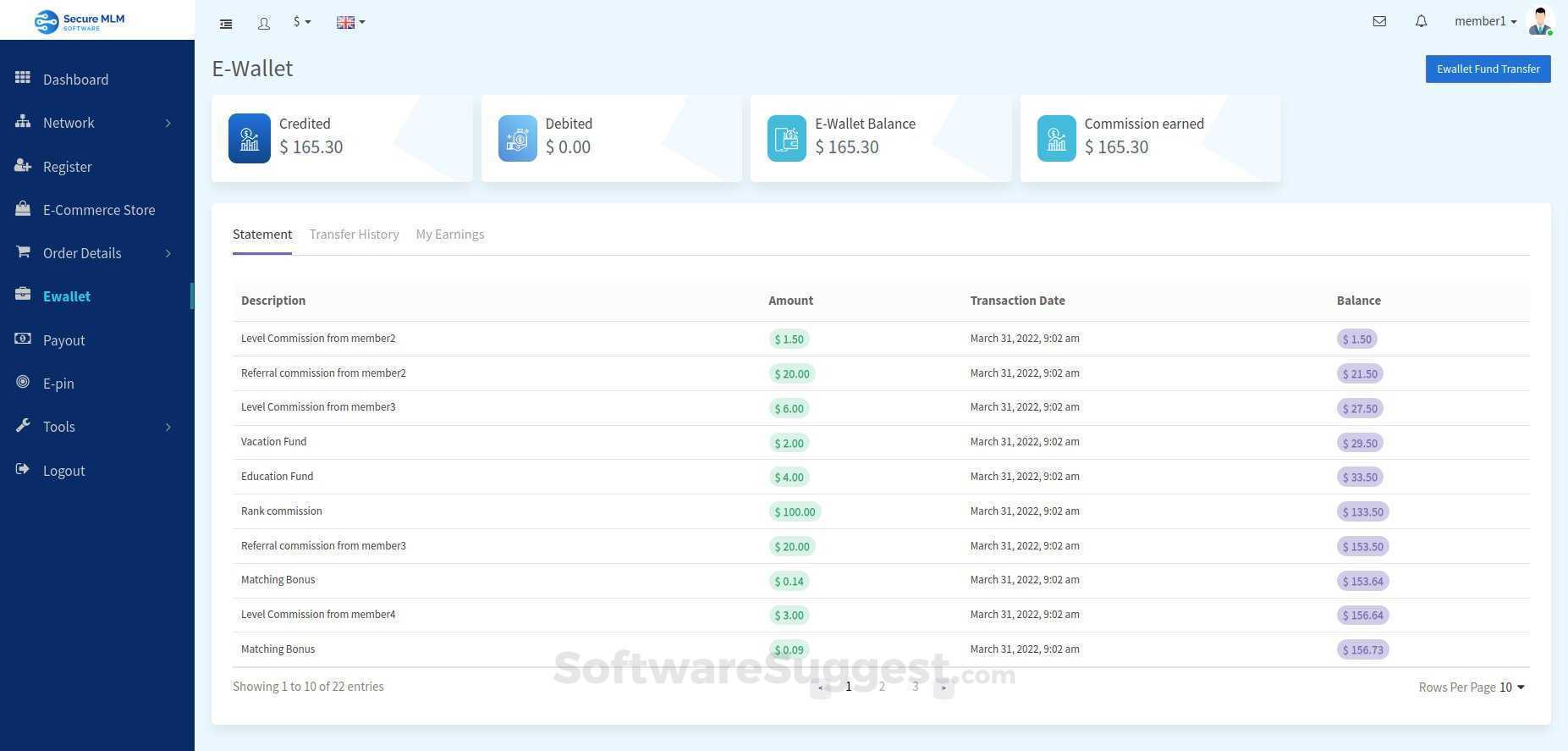Click the Ewallet Fund Transfer button
The width and height of the screenshot is (1568, 751).
pos(1488,69)
